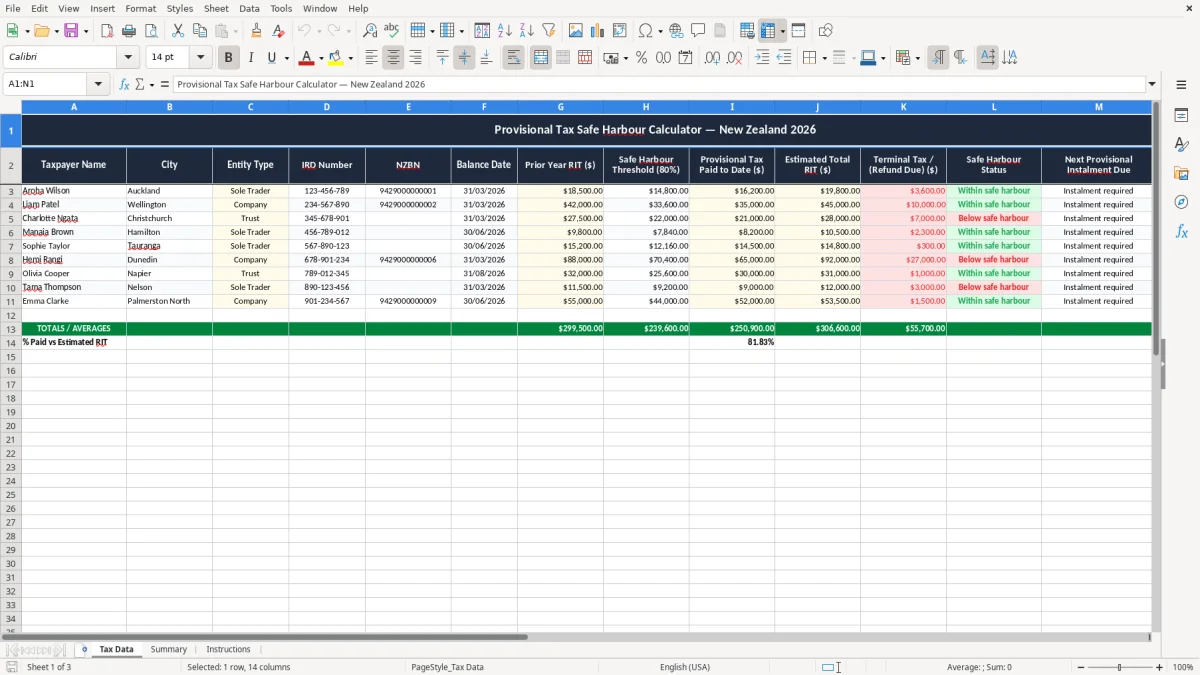Expand the Formula Bar
Image resolution: width=1200 pixels, height=675 pixels.
pos(1152,84)
